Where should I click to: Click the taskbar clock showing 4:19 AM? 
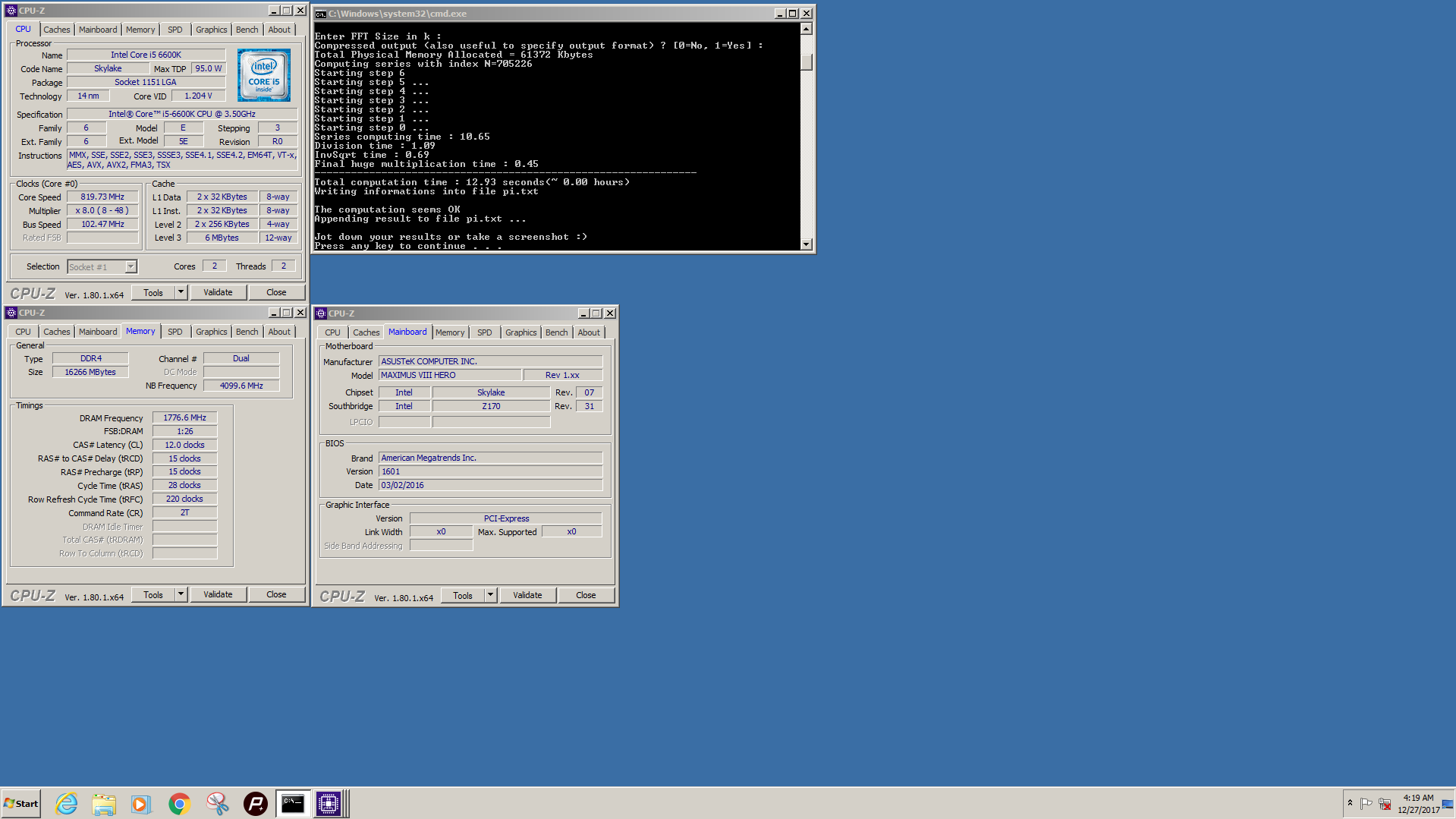[x=1418, y=798]
